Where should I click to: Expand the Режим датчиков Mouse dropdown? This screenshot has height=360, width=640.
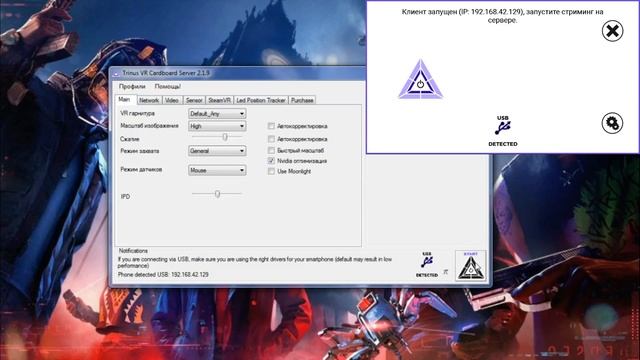pos(217,170)
